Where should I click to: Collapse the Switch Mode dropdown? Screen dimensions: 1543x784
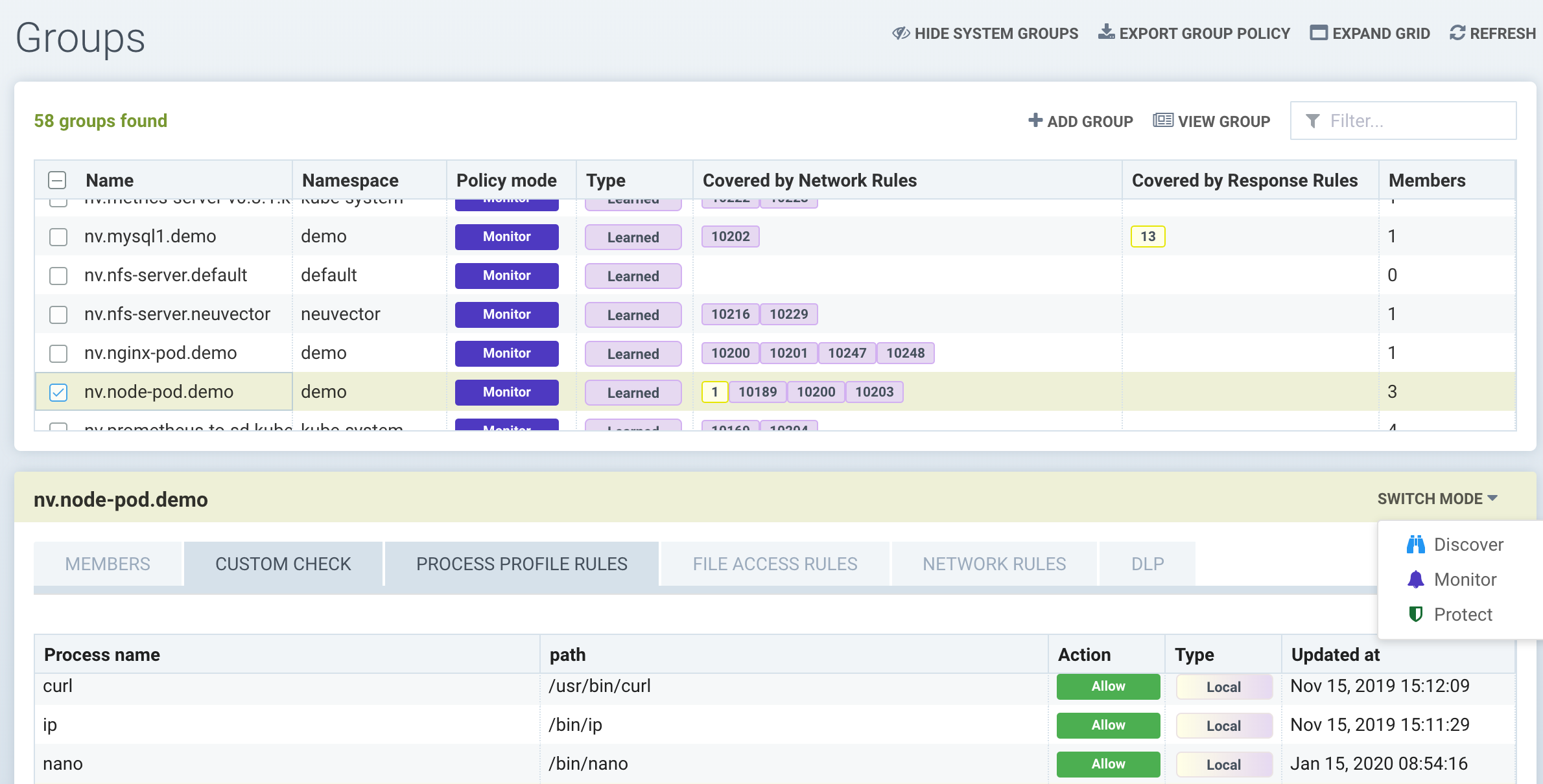(x=1437, y=498)
